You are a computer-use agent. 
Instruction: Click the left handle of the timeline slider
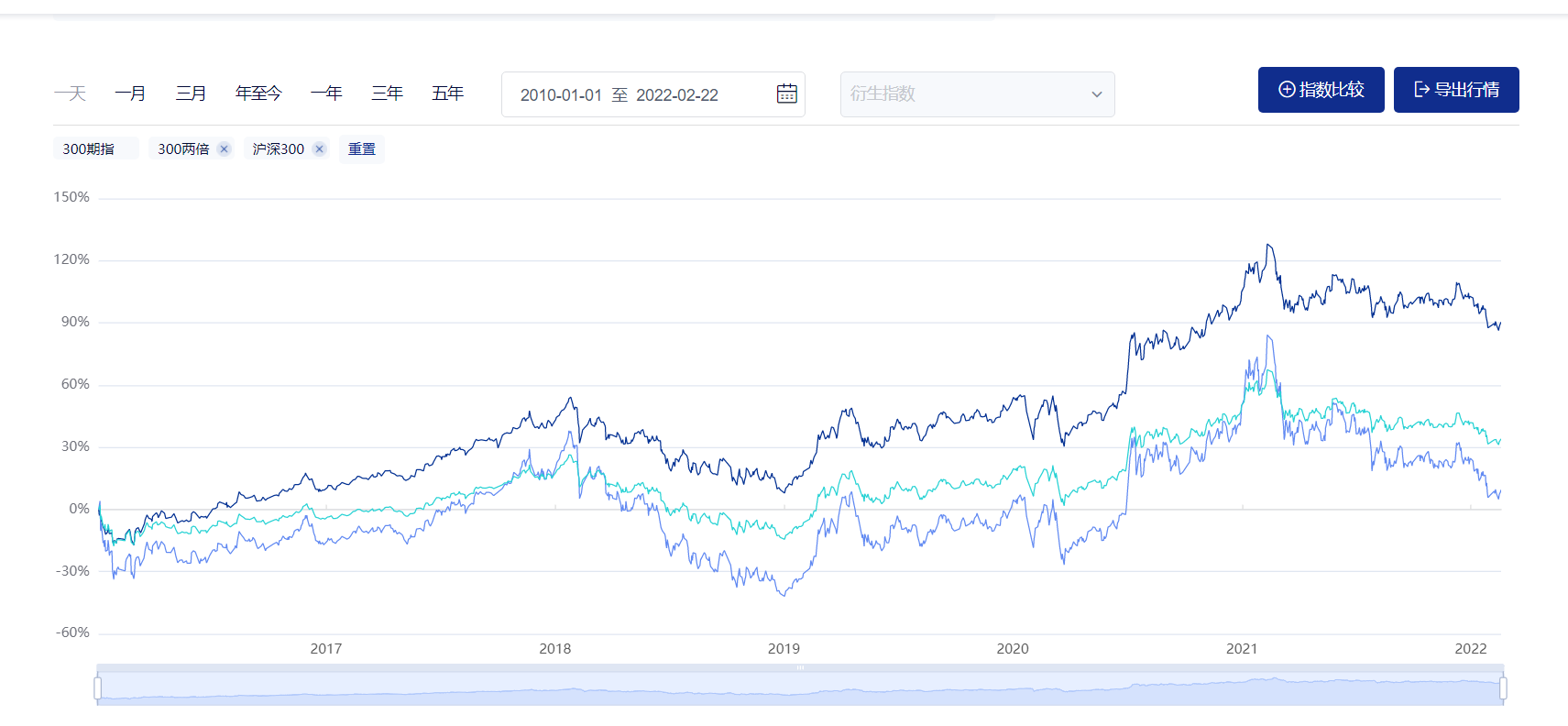[x=98, y=687]
